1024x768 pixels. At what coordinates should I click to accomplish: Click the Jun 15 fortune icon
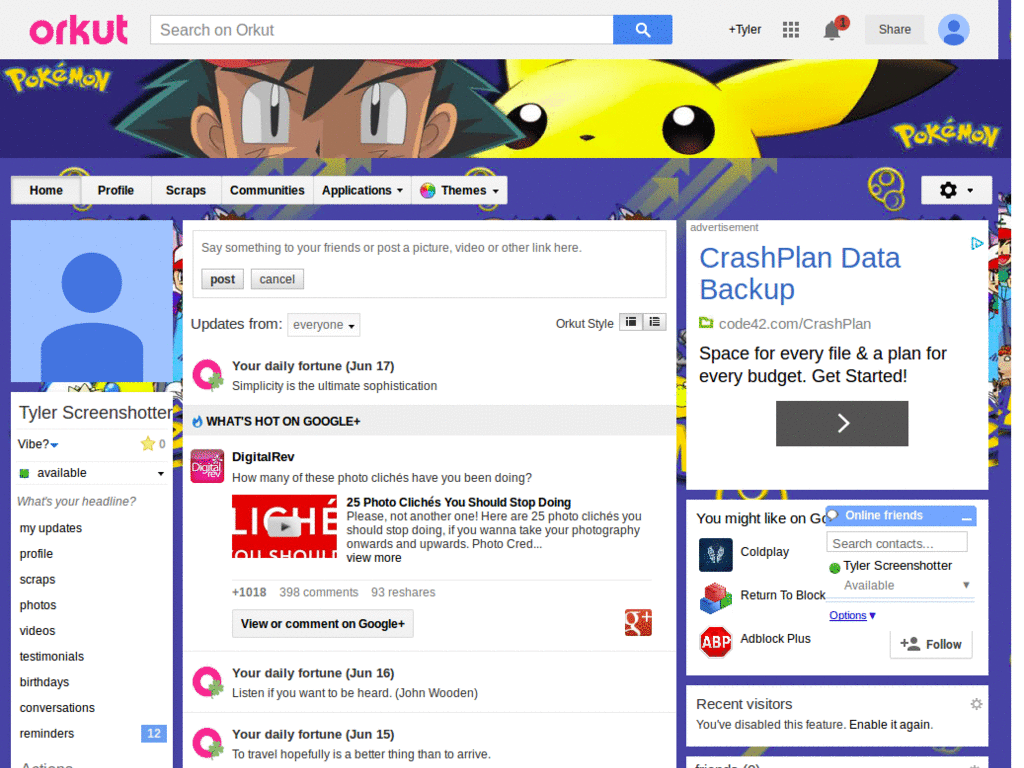pyautogui.click(x=208, y=744)
